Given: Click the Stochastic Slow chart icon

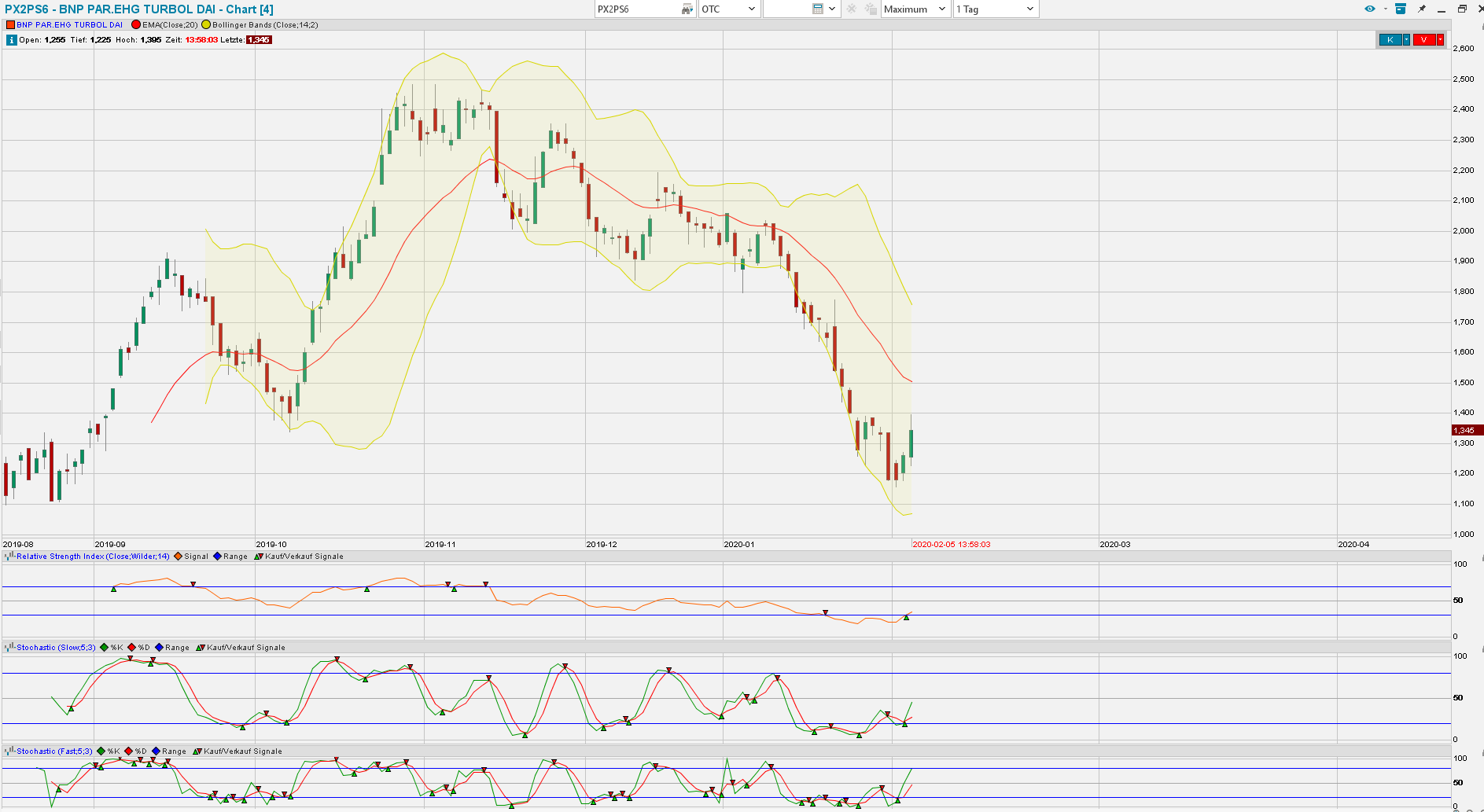Looking at the screenshot, I should click(9, 648).
